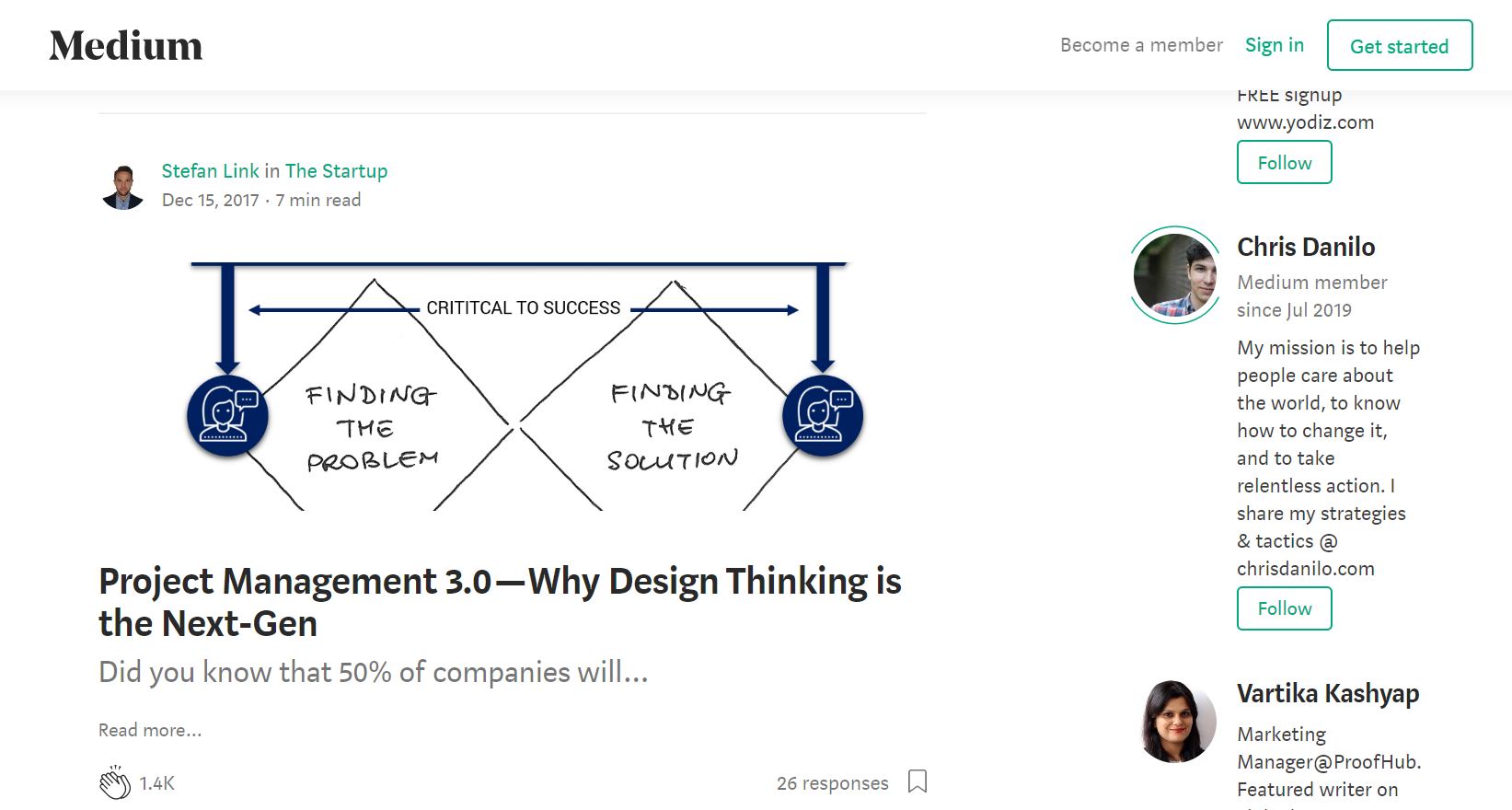
Task: Bookmark the Project Management 3.0 article
Action: tap(917, 781)
